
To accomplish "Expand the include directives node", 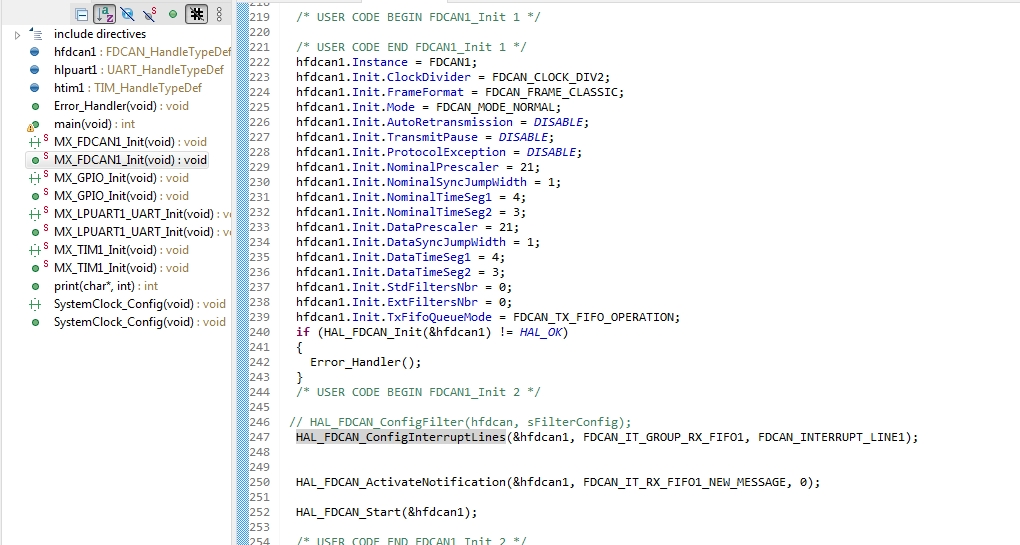I will pos(18,35).
